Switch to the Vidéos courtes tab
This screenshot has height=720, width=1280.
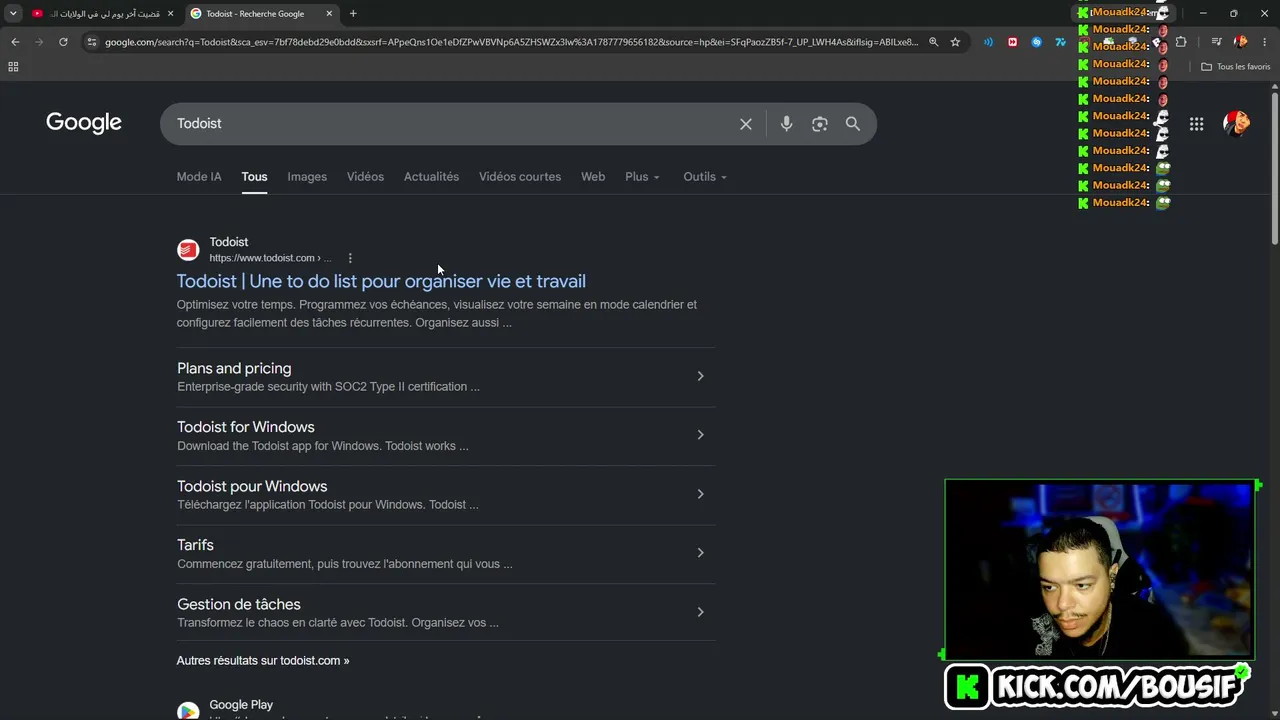[x=520, y=177]
